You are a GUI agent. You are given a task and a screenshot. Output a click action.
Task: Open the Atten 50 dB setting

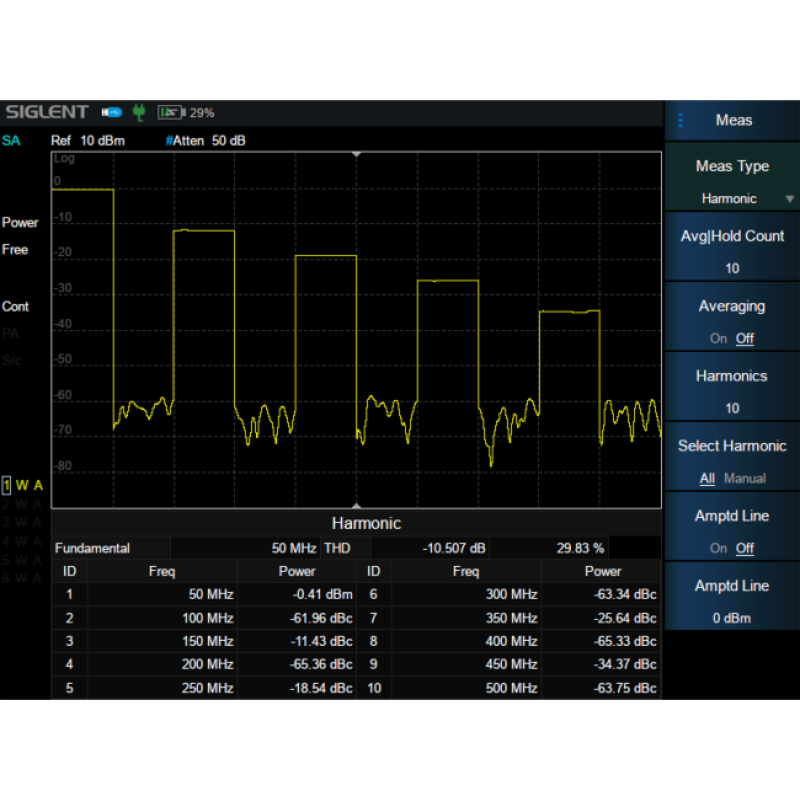(x=206, y=141)
